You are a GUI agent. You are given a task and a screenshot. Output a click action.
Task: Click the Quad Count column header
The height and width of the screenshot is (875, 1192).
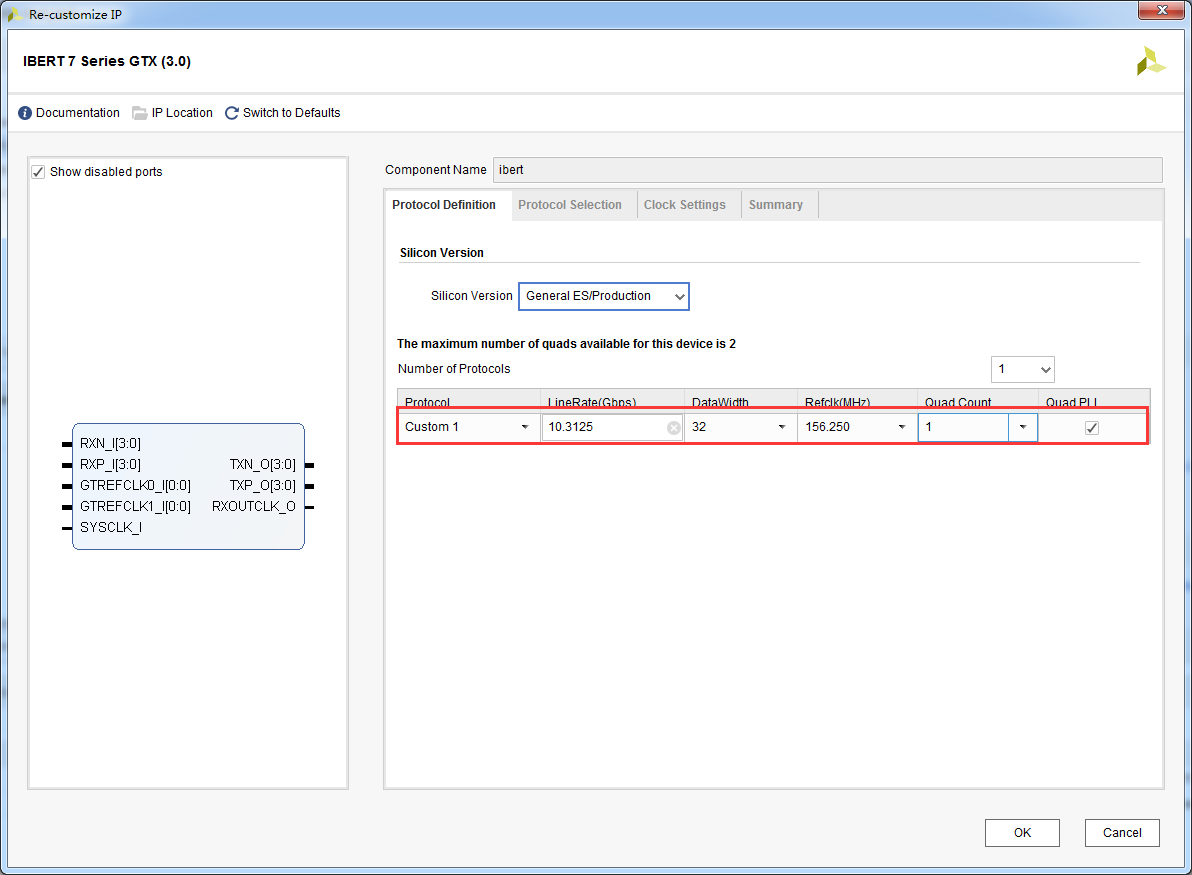pyautogui.click(x=978, y=401)
